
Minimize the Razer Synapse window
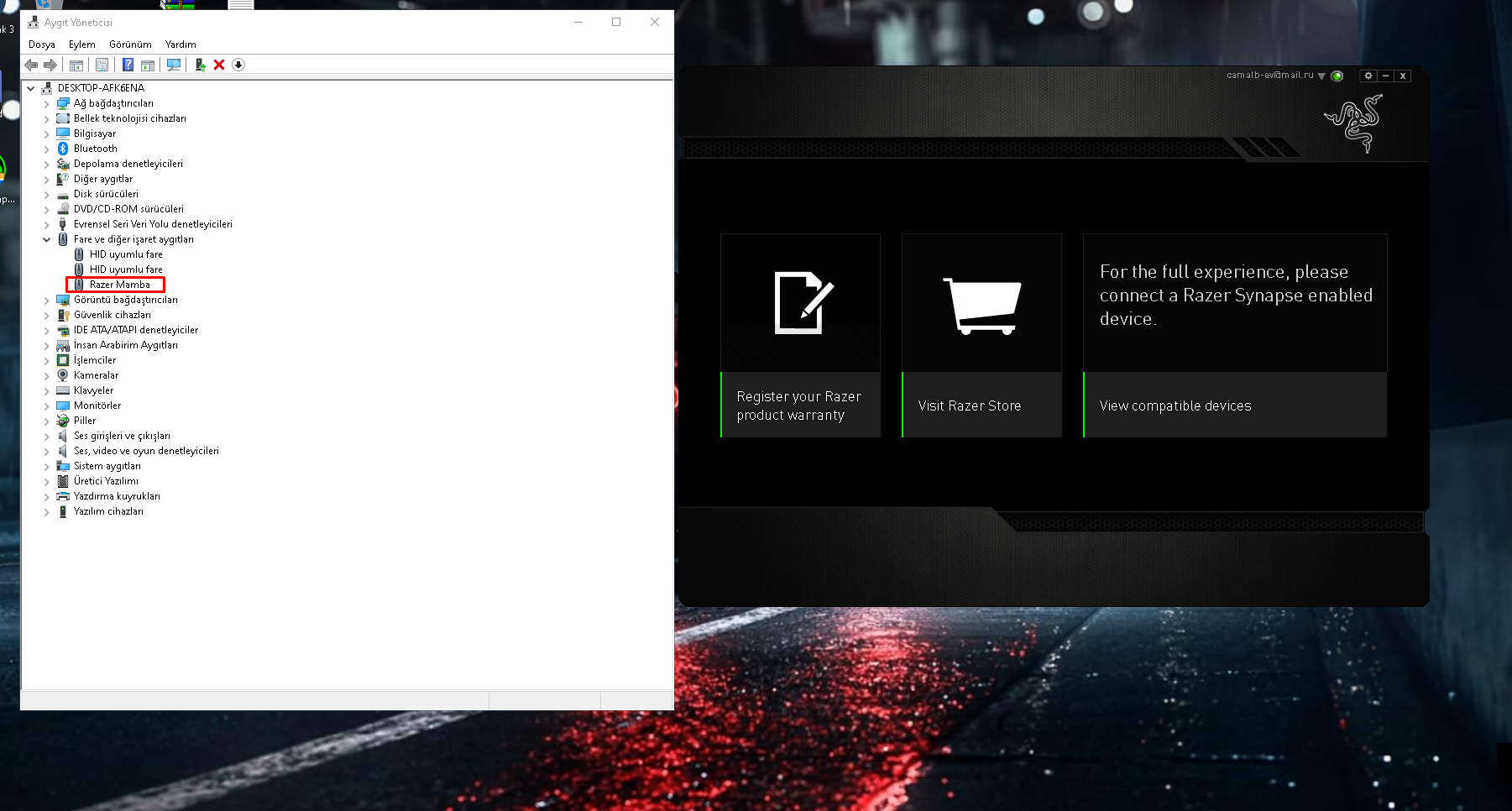(x=1386, y=76)
